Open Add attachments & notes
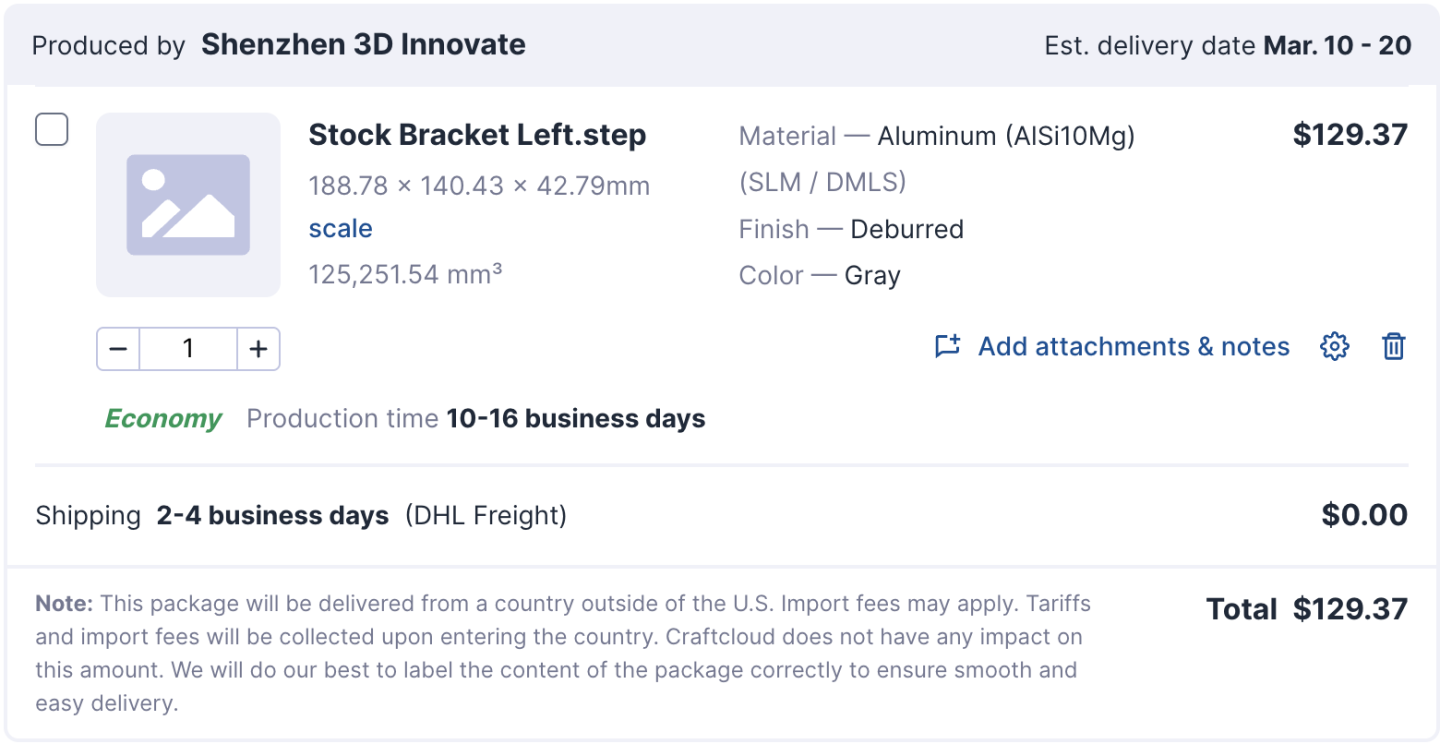 click(1133, 347)
